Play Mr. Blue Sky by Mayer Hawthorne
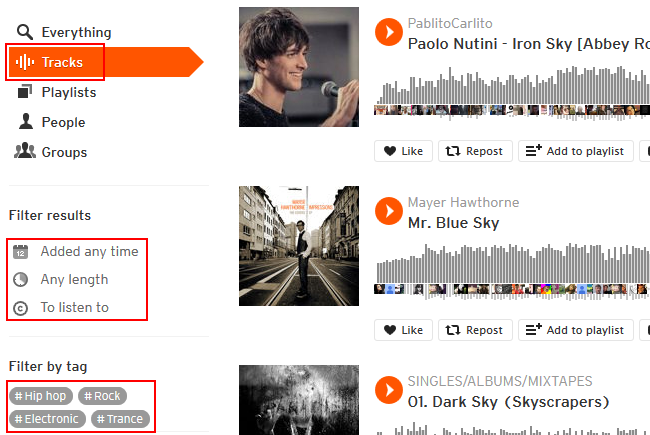The image size is (650, 435). [388, 211]
